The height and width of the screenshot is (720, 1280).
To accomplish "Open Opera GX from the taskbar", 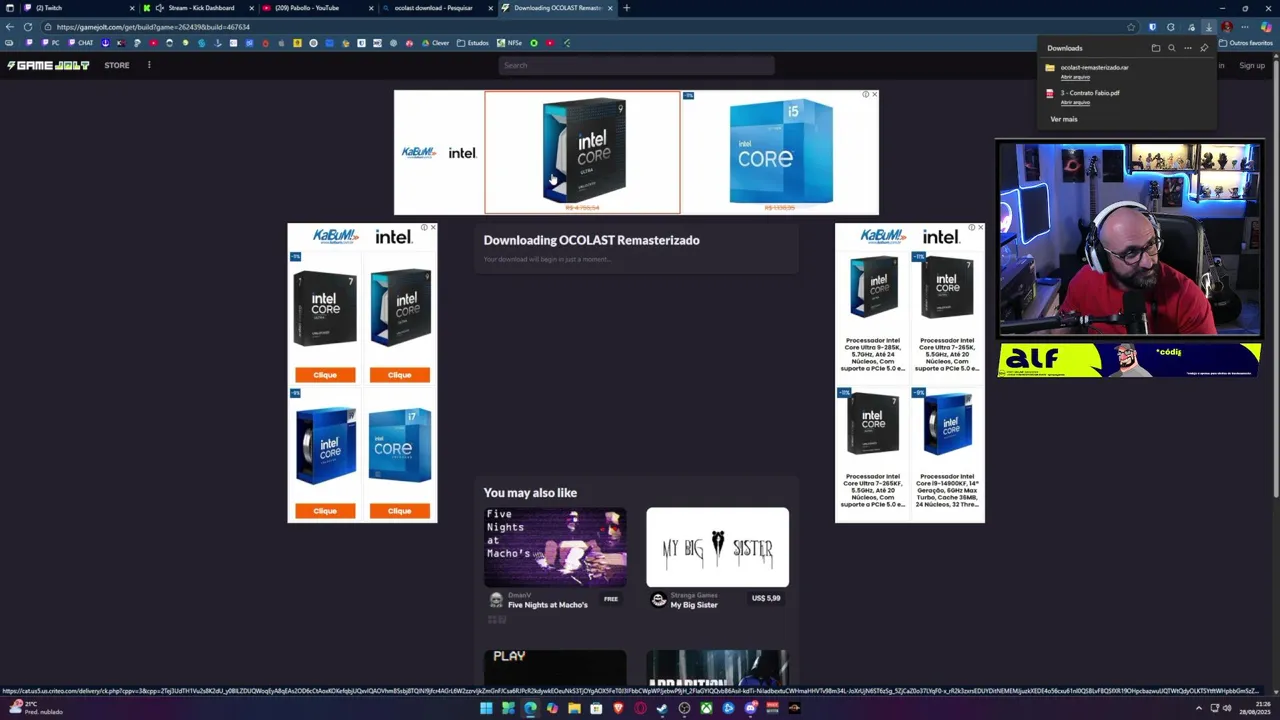I will tap(640, 708).
